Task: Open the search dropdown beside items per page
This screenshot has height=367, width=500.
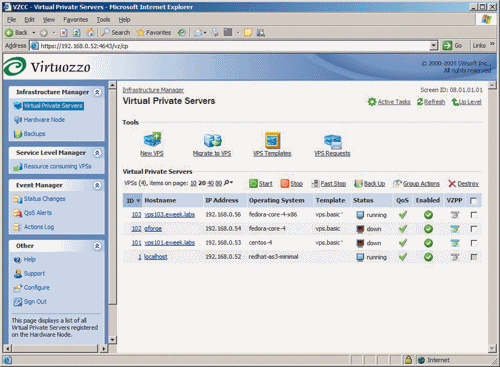Action: (x=228, y=183)
